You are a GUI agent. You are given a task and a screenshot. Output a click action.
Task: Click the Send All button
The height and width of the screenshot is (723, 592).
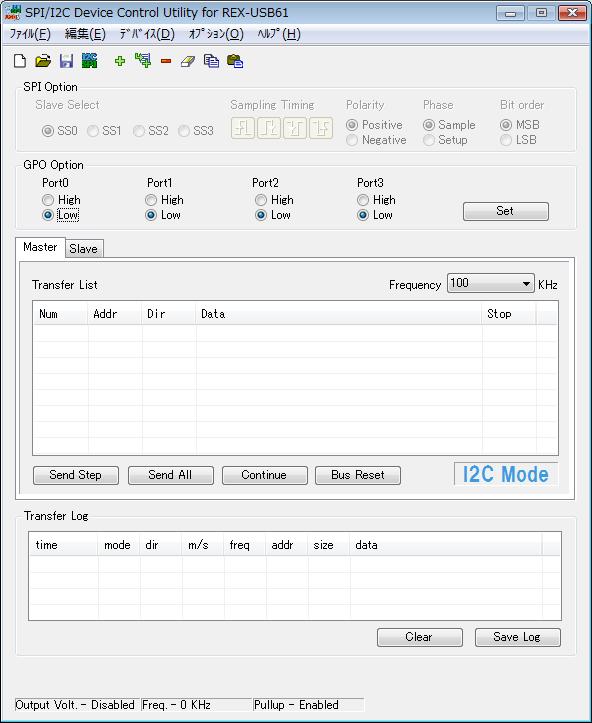point(171,475)
